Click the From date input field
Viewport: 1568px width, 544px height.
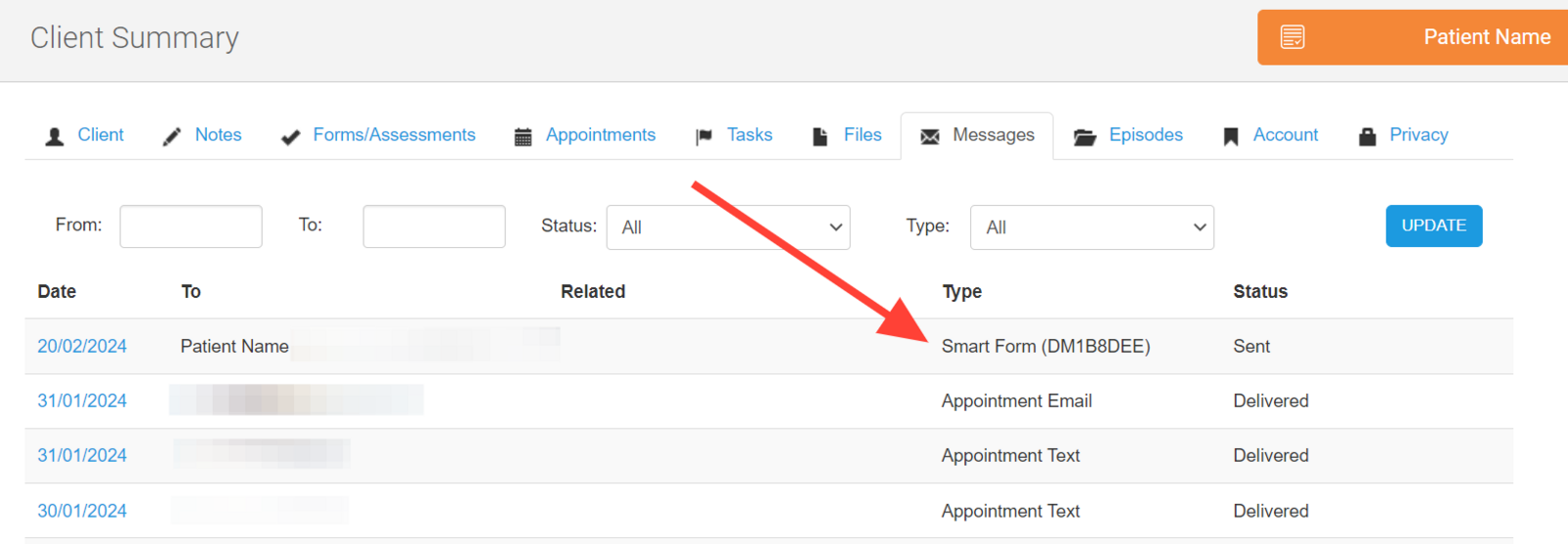tap(191, 226)
